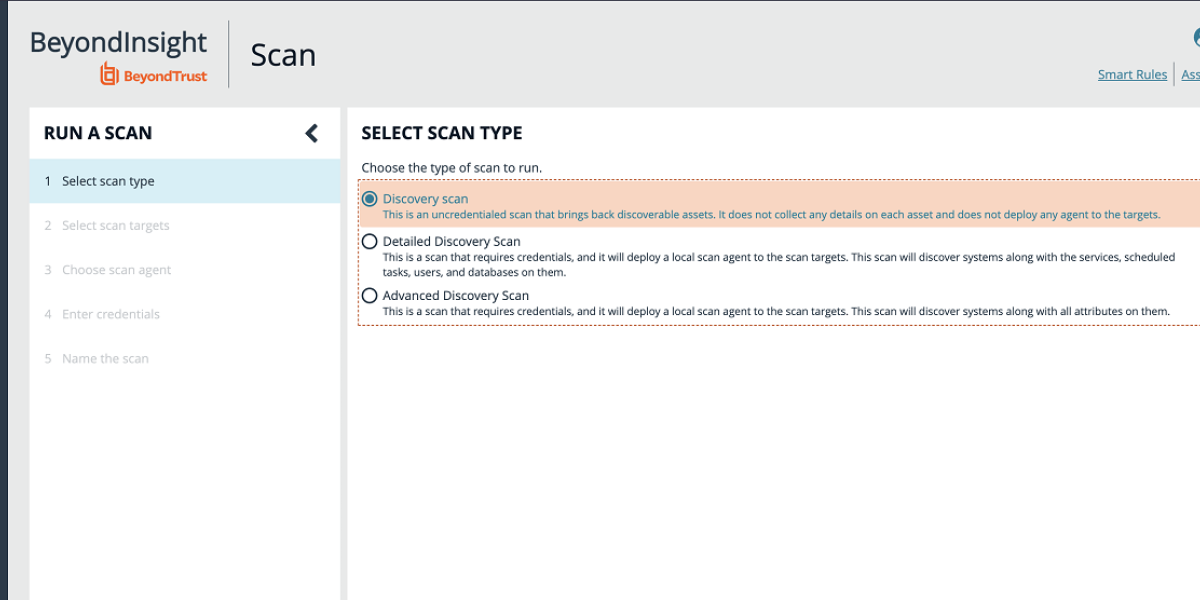Screen dimensions: 1200x600
Task: Click the Scan page heading
Action: pyautogui.click(x=283, y=55)
